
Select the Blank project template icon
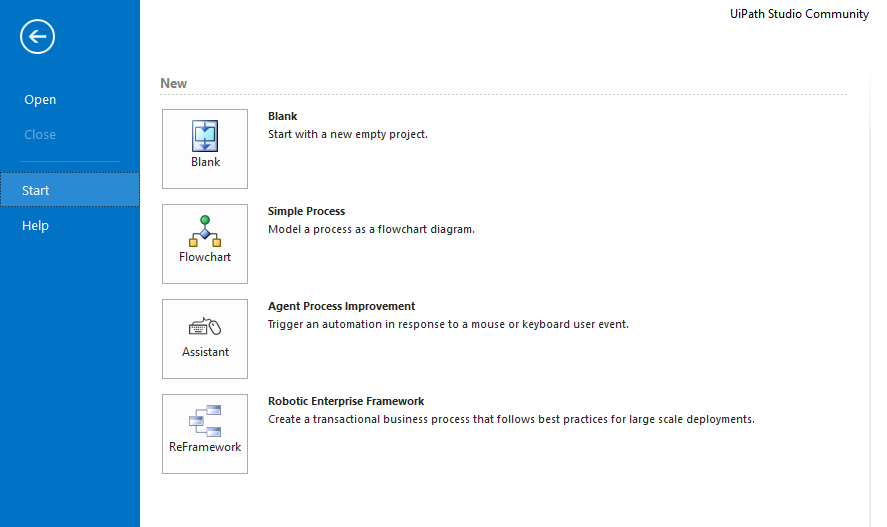pos(205,135)
